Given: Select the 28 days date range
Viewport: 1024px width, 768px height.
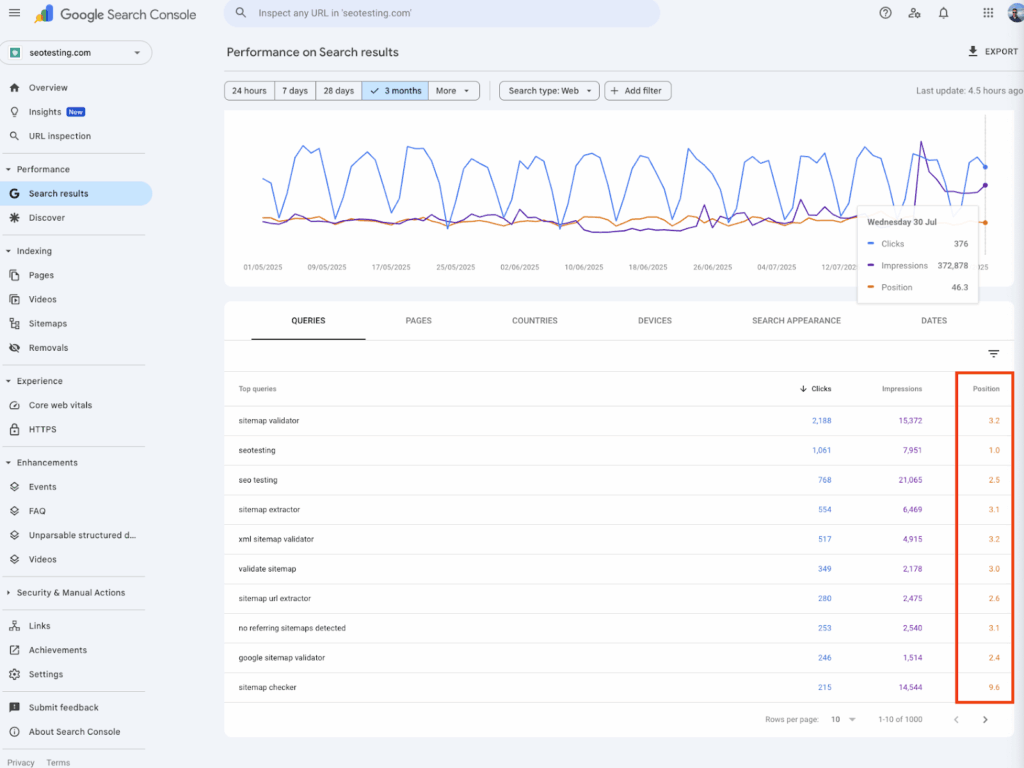Looking at the screenshot, I should 339,91.
